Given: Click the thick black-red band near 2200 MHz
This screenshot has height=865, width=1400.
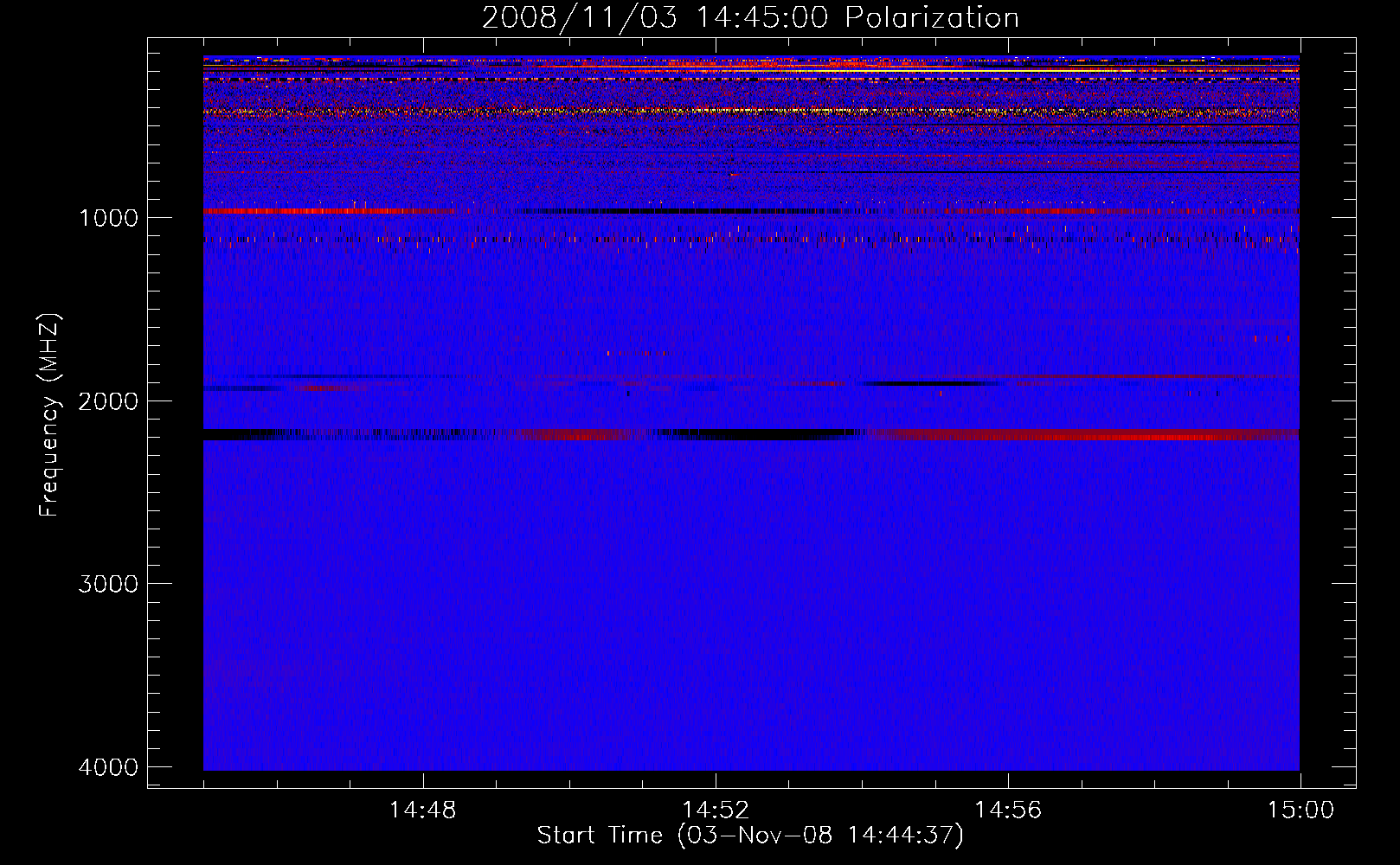Looking at the screenshot, I should [751, 434].
